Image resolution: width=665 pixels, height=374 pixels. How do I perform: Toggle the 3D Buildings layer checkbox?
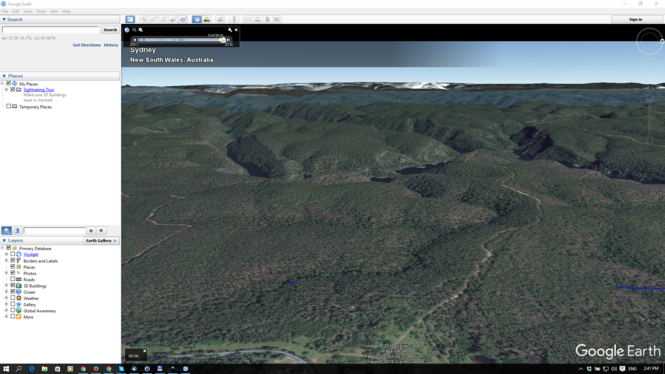click(x=13, y=285)
